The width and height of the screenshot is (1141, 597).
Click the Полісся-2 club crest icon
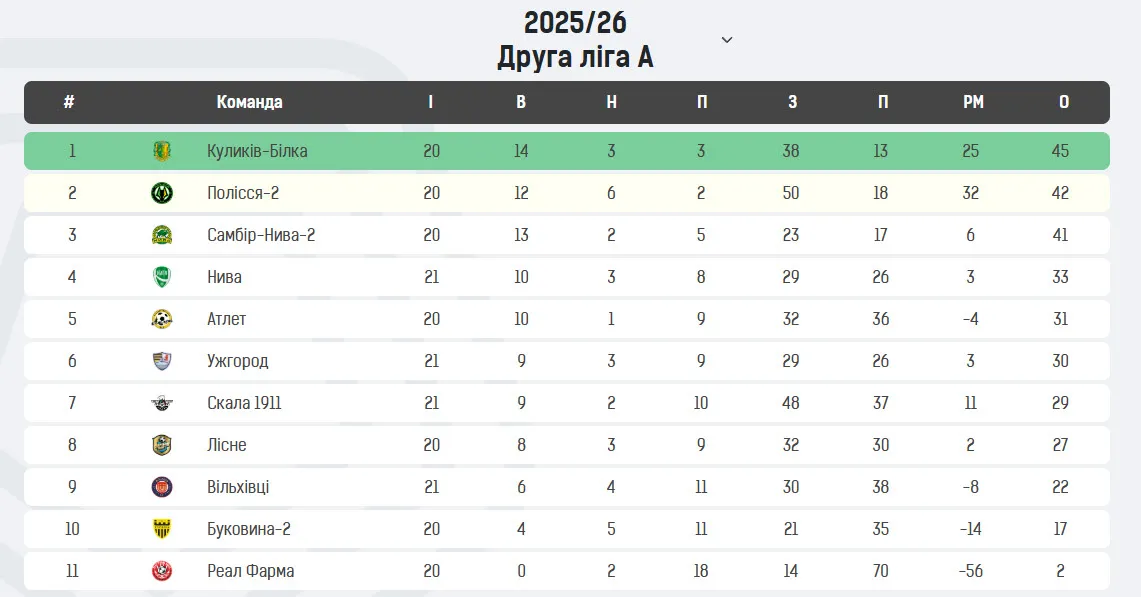coord(162,193)
